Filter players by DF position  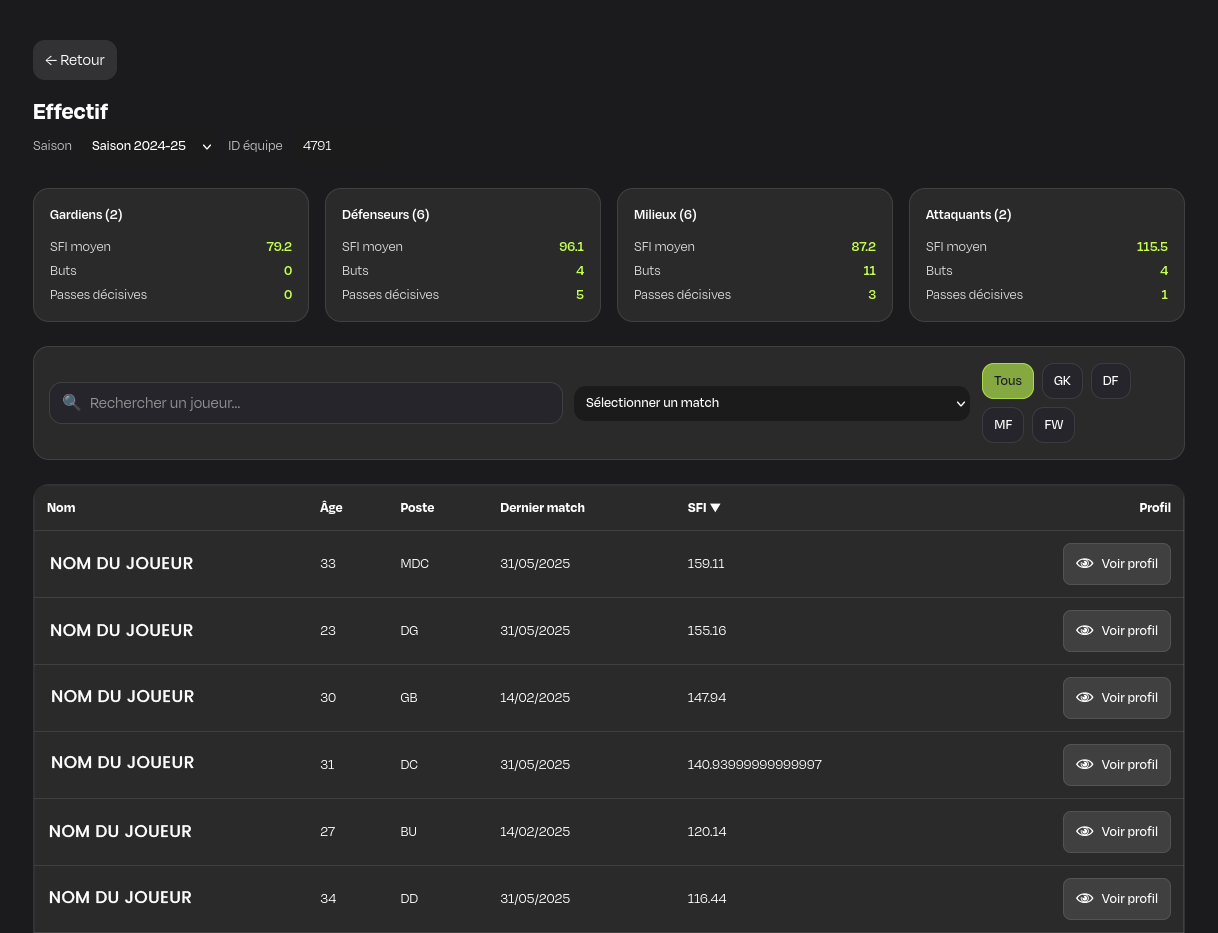click(x=1110, y=381)
